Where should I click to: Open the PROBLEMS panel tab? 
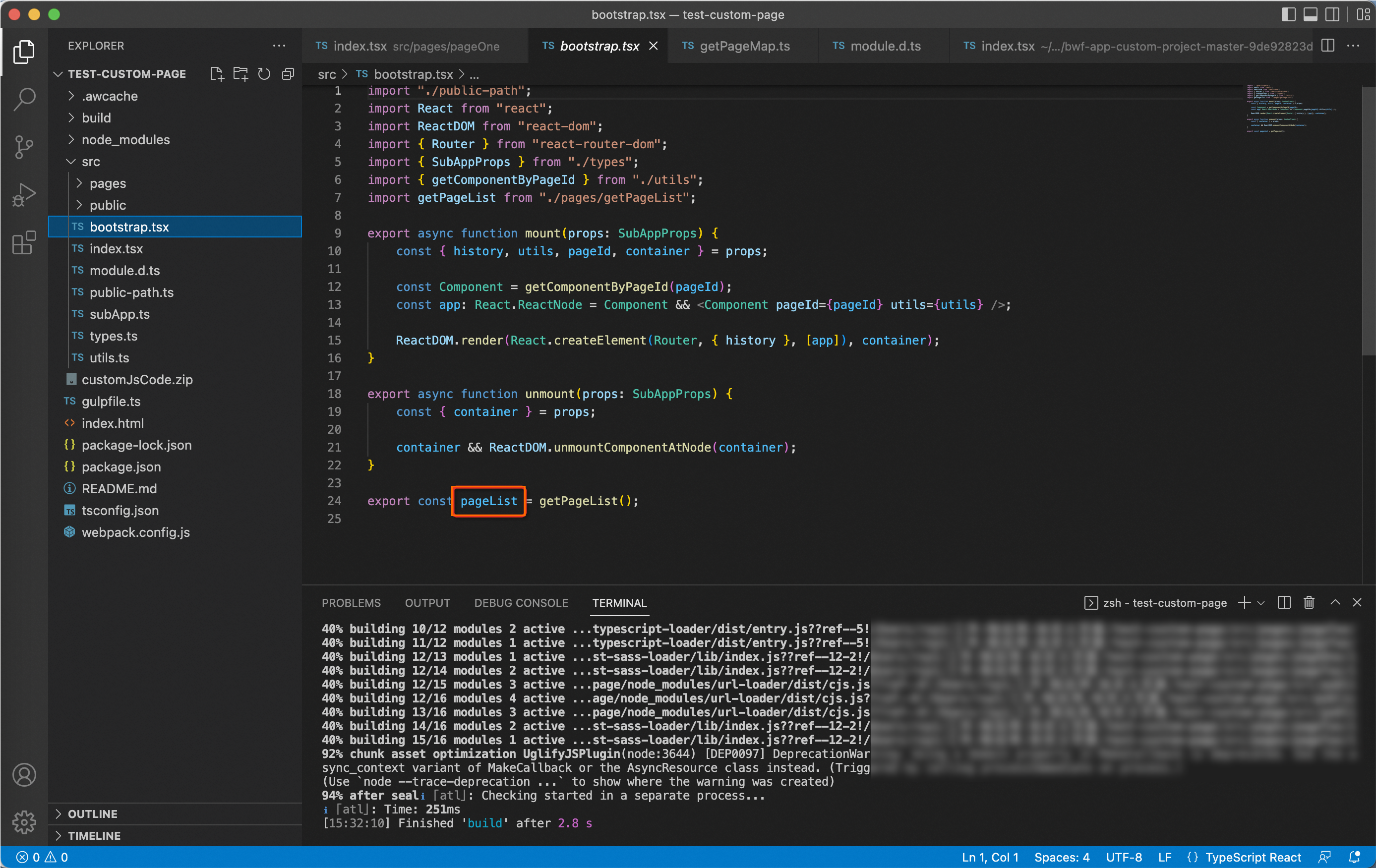click(x=351, y=602)
